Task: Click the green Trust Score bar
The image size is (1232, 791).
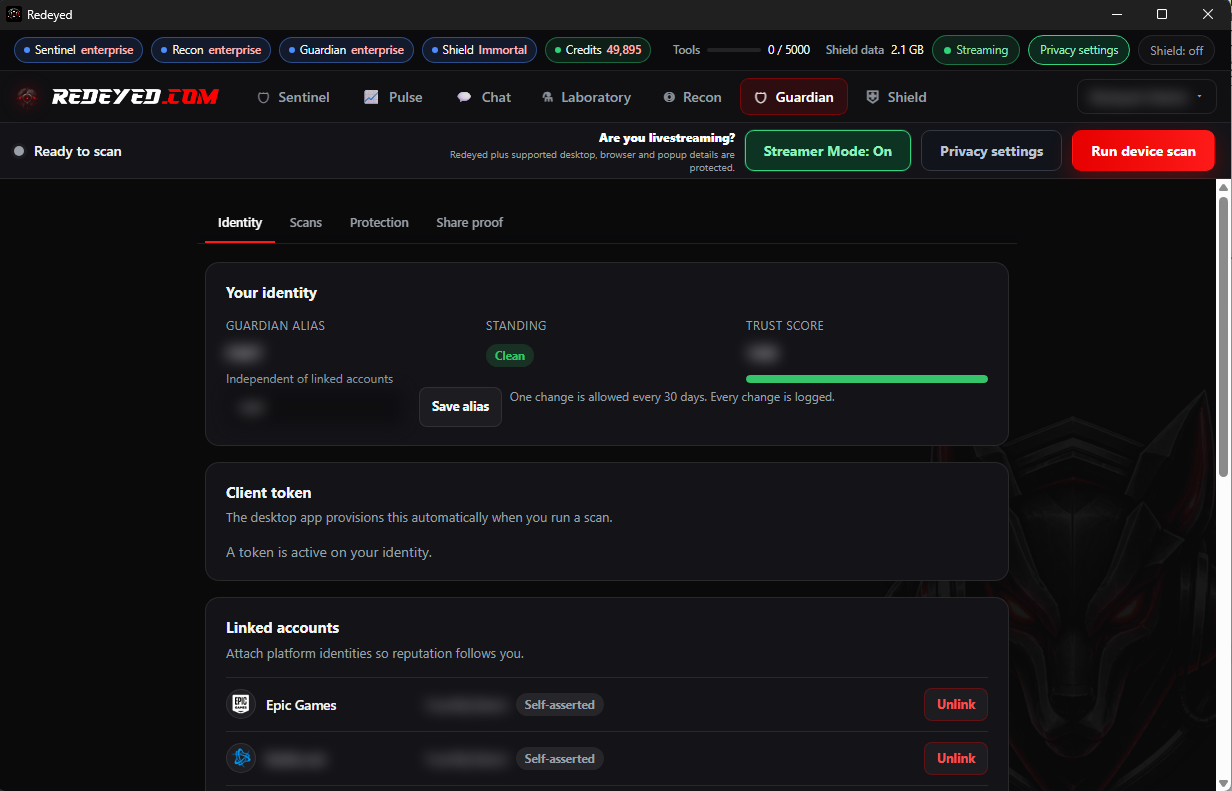Action: pyautogui.click(x=867, y=379)
